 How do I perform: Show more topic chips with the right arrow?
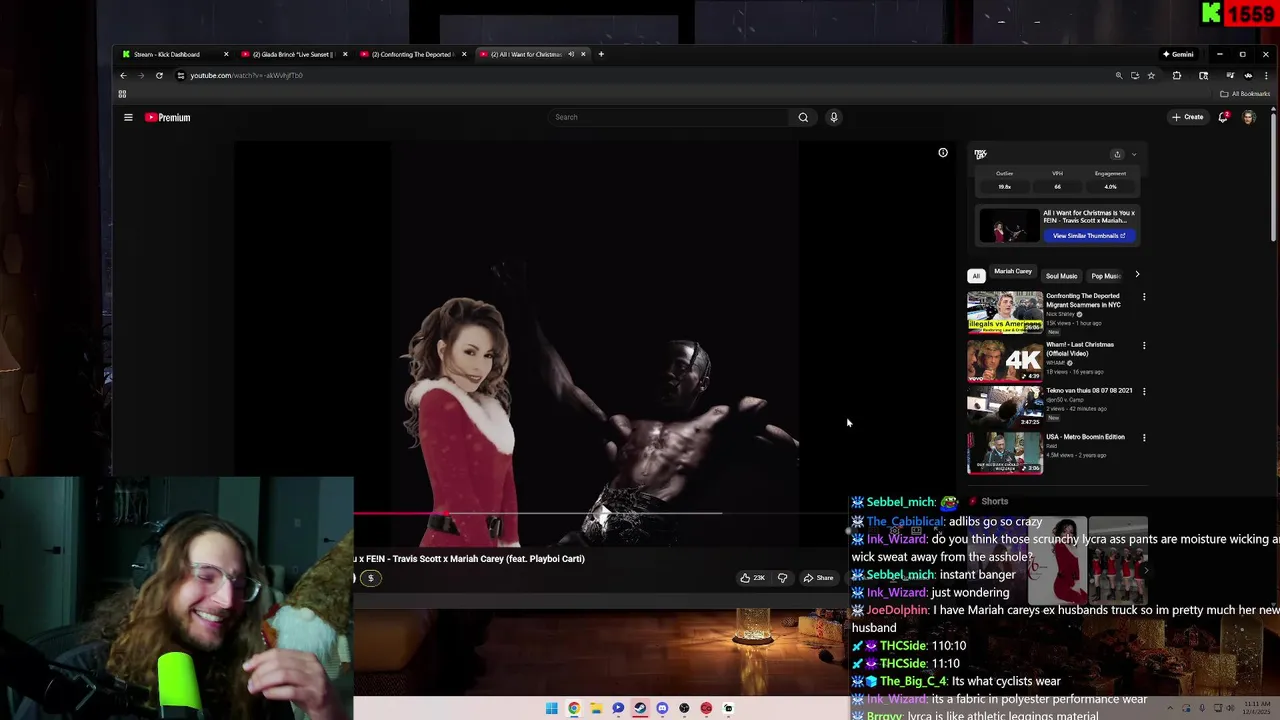1137,275
